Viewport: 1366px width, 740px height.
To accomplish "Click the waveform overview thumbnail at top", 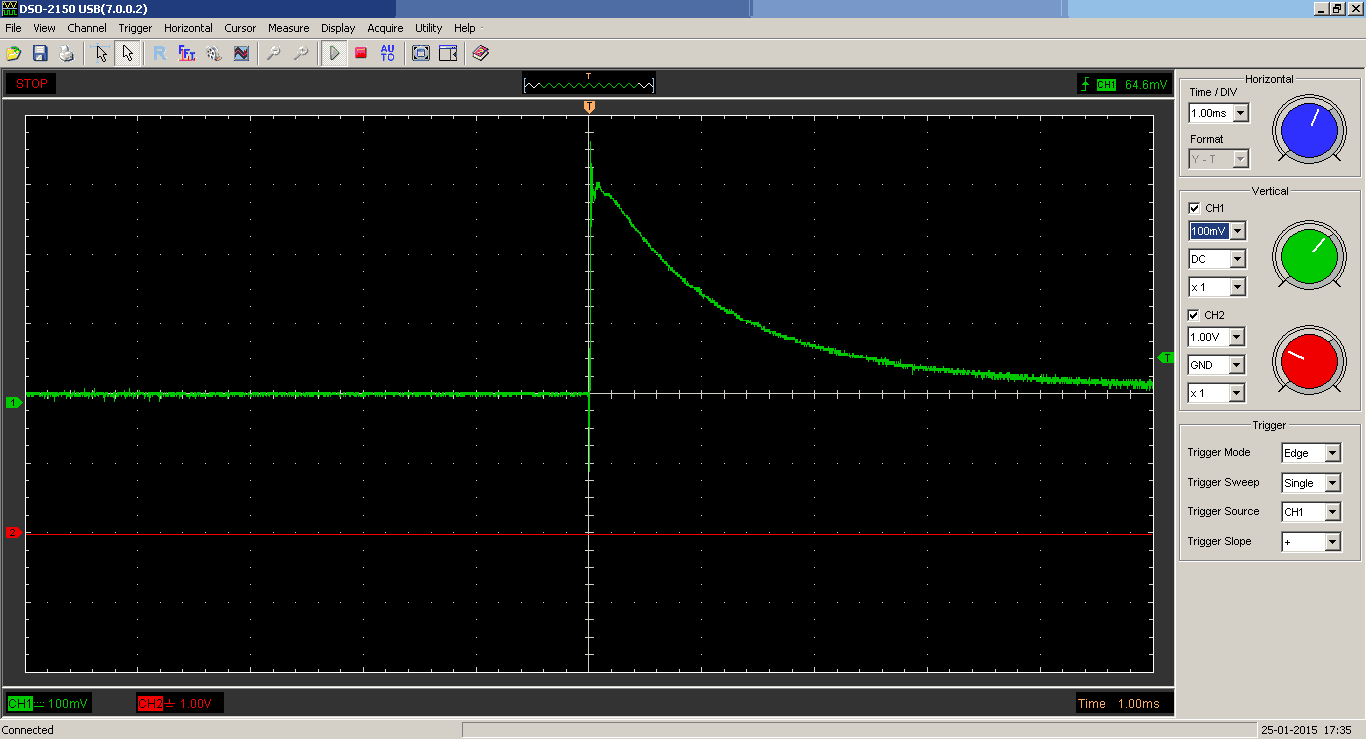I will click(589, 84).
